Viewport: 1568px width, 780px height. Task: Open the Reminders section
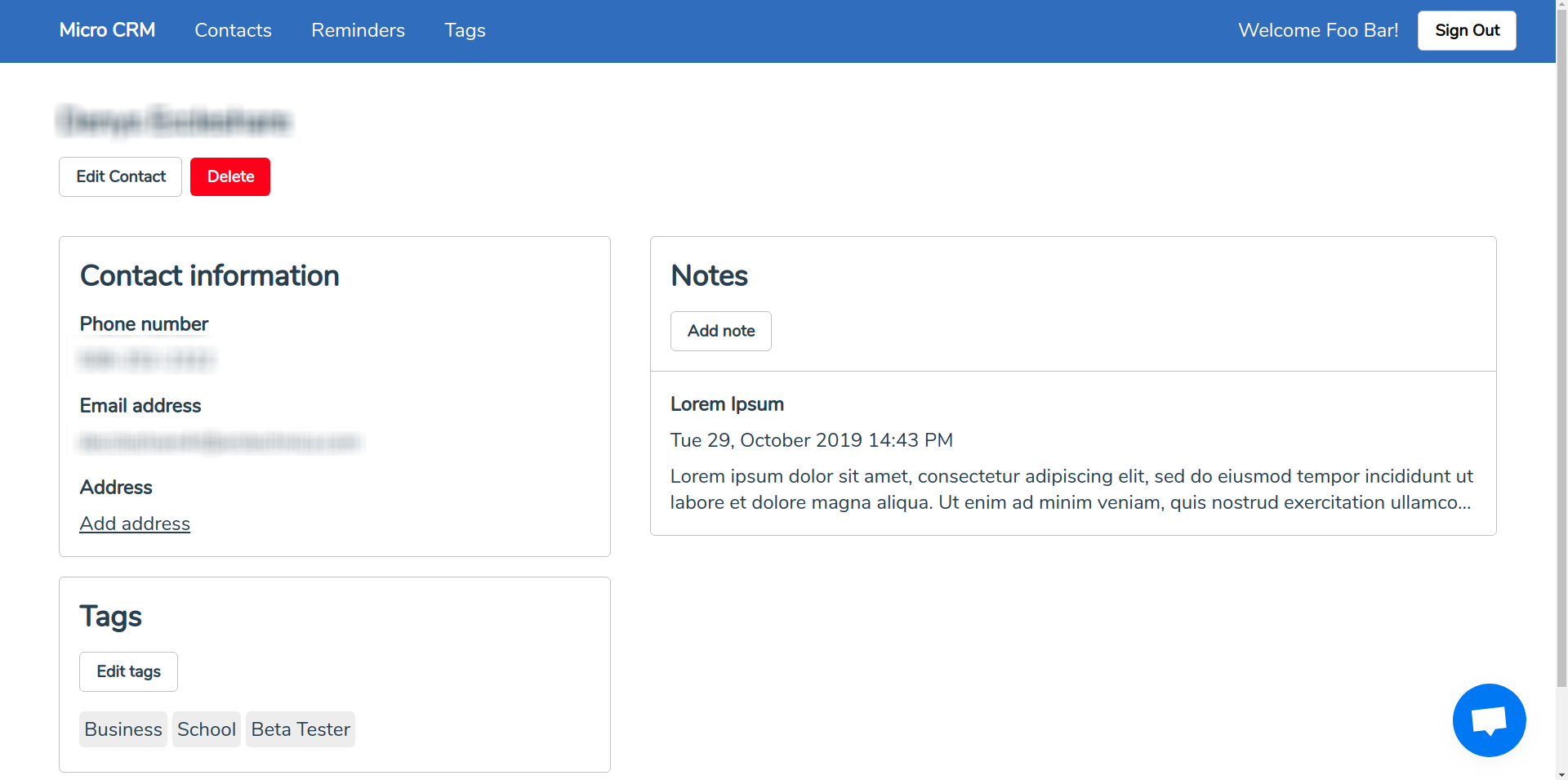[x=358, y=30]
